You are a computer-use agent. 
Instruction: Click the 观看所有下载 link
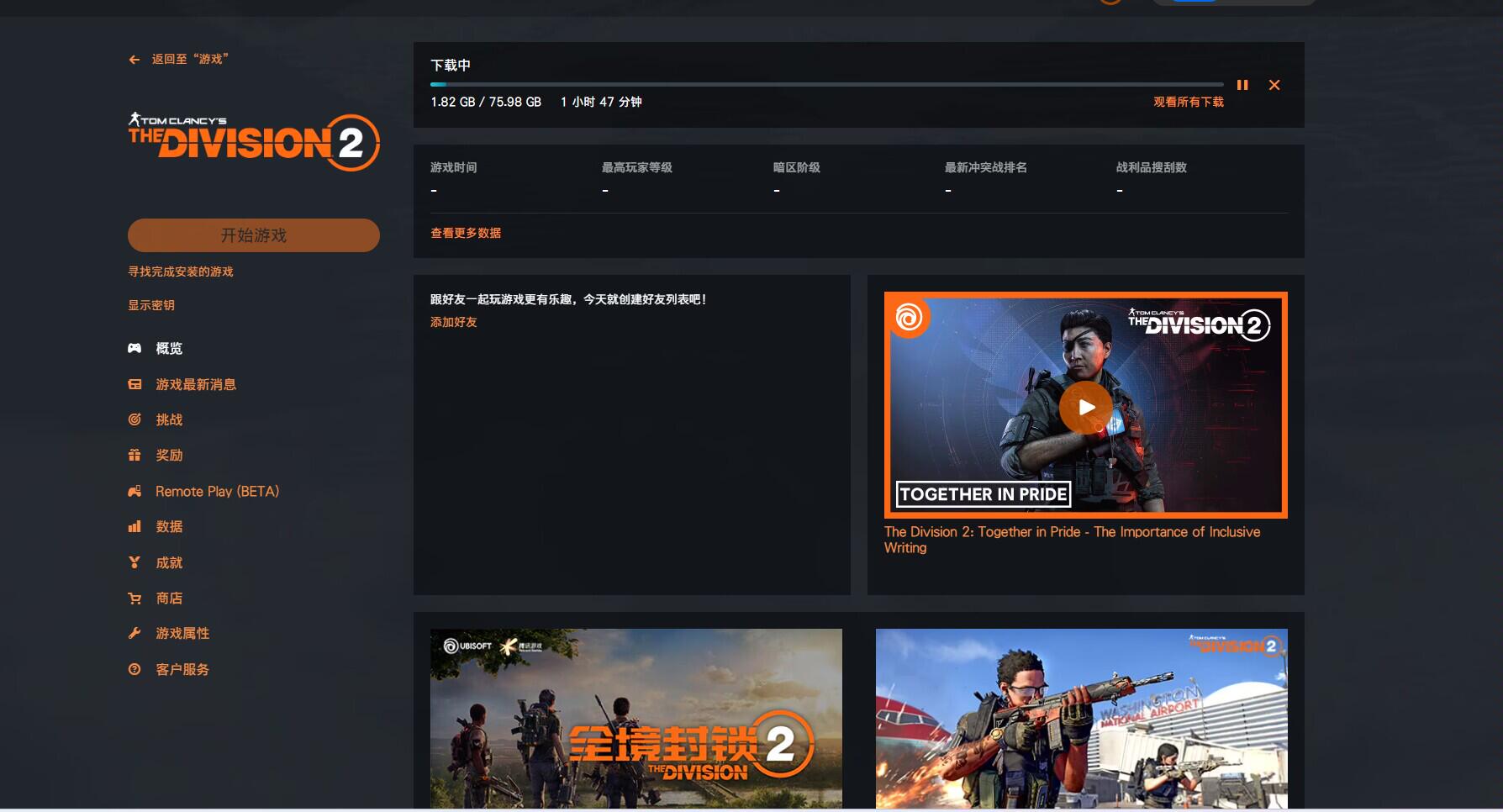(1188, 102)
